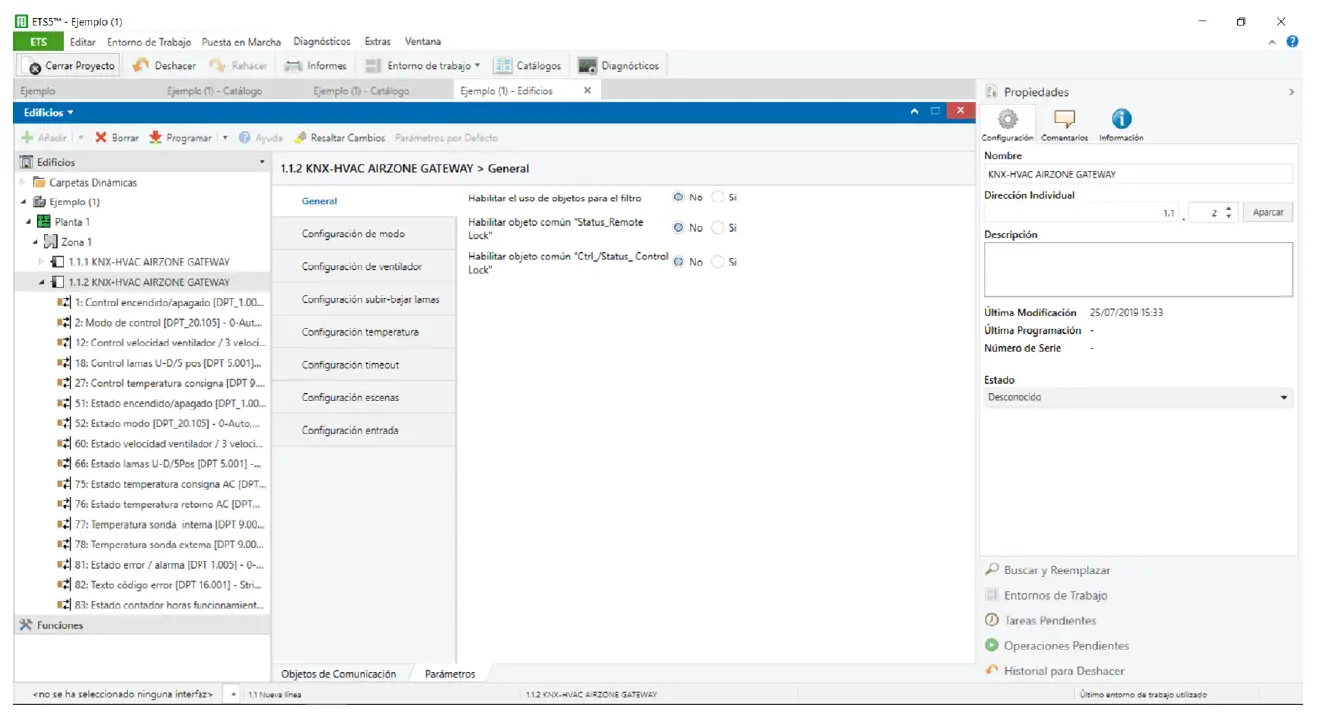Open the Configuración temperatura page
Viewport: 1318px width, 719px height.
(x=363, y=332)
